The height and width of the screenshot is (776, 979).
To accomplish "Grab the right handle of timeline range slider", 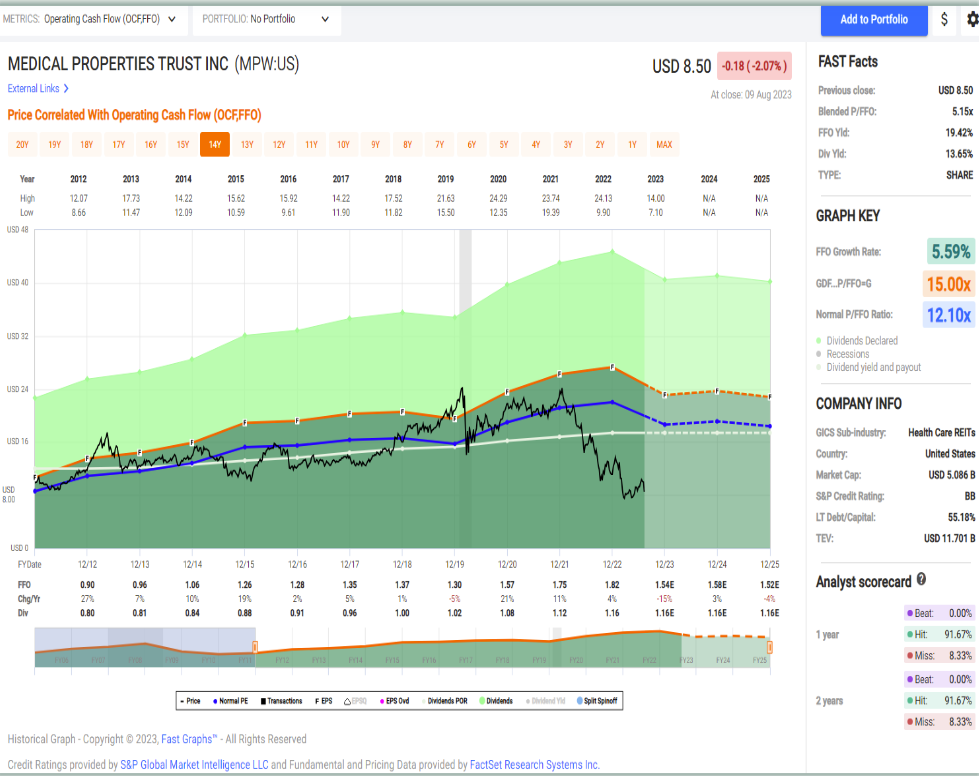I will [x=770, y=647].
